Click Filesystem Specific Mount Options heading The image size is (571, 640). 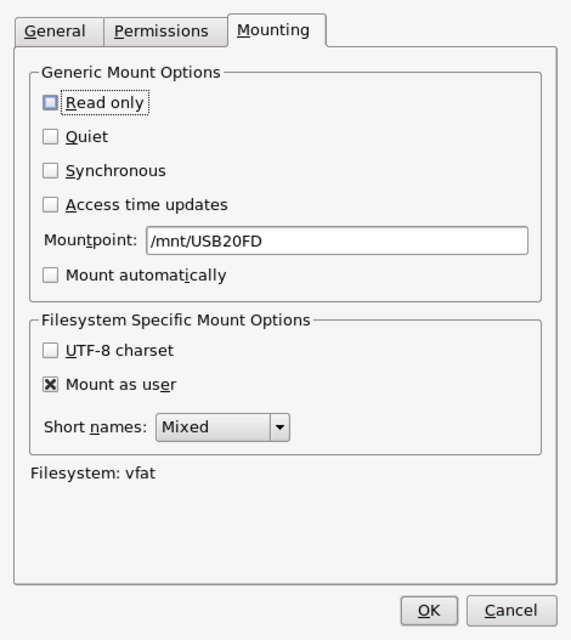tap(176, 320)
